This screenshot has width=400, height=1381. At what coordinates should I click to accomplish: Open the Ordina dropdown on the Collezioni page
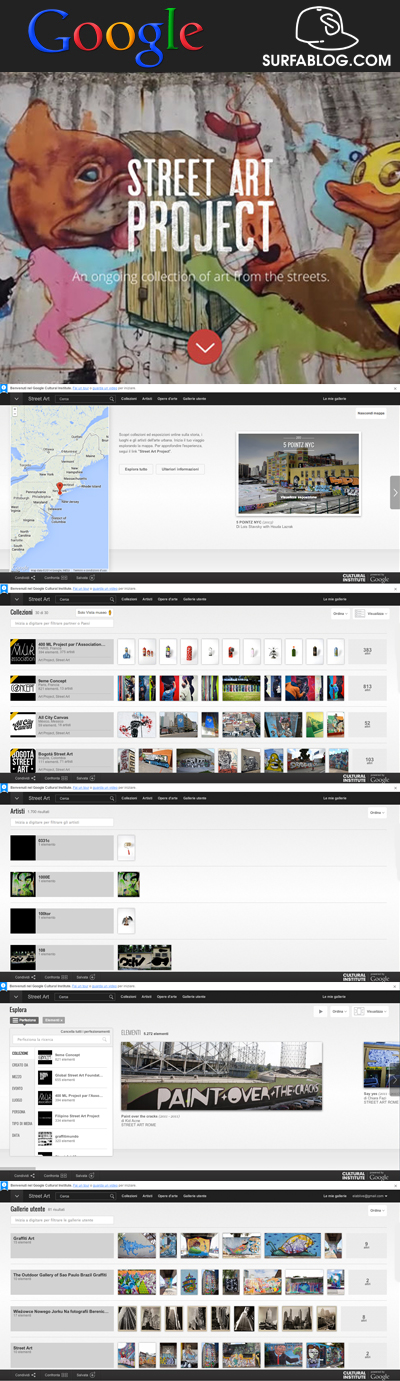point(340,614)
